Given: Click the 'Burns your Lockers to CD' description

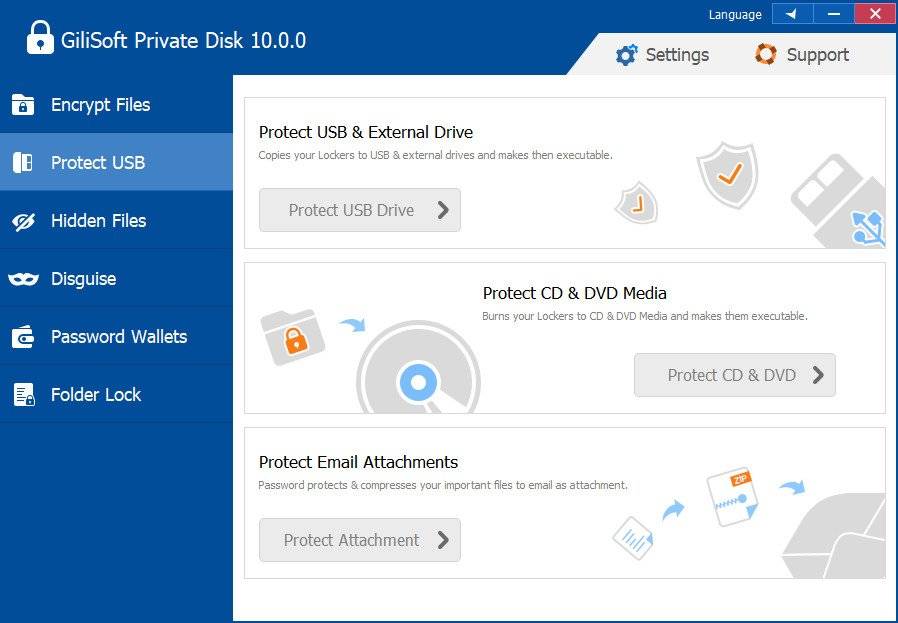Looking at the screenshot, I should click(645, 316).
